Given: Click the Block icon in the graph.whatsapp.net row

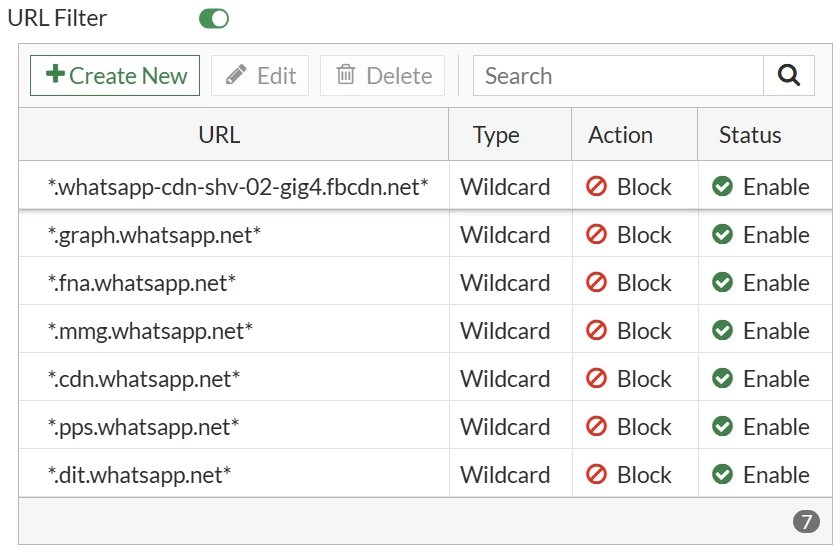Looking at the screenshot, I should [x=596, y=234].
